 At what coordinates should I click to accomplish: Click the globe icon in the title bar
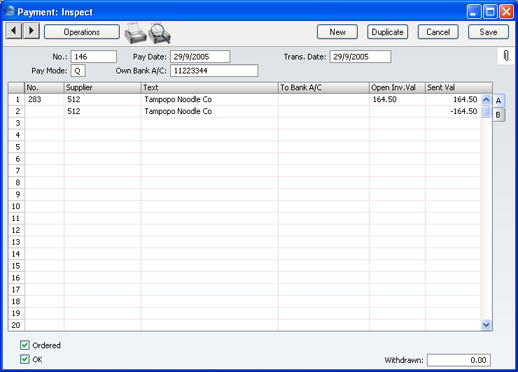[x=10, y=11]
